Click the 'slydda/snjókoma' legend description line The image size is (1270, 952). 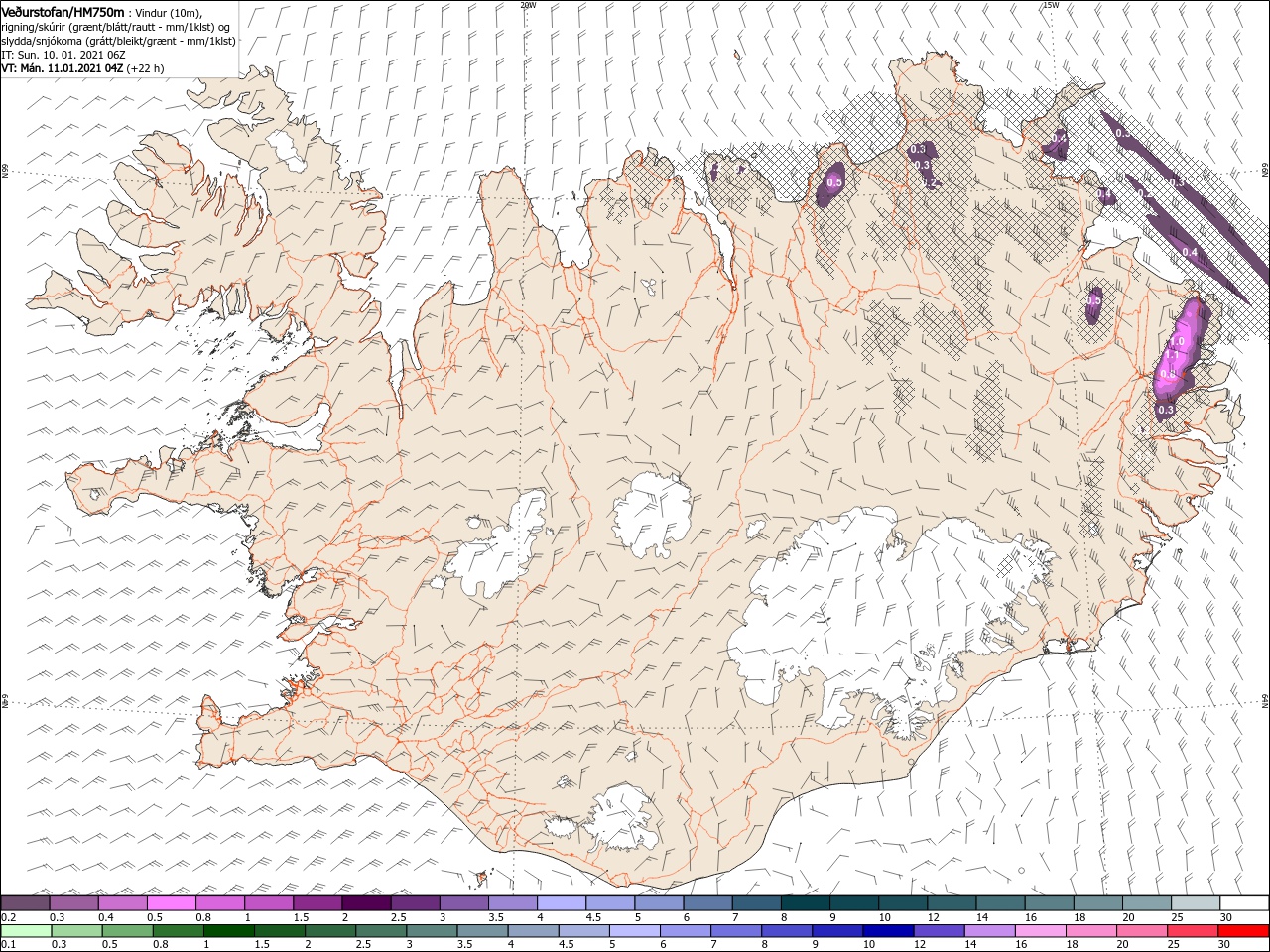coord(119,41)
